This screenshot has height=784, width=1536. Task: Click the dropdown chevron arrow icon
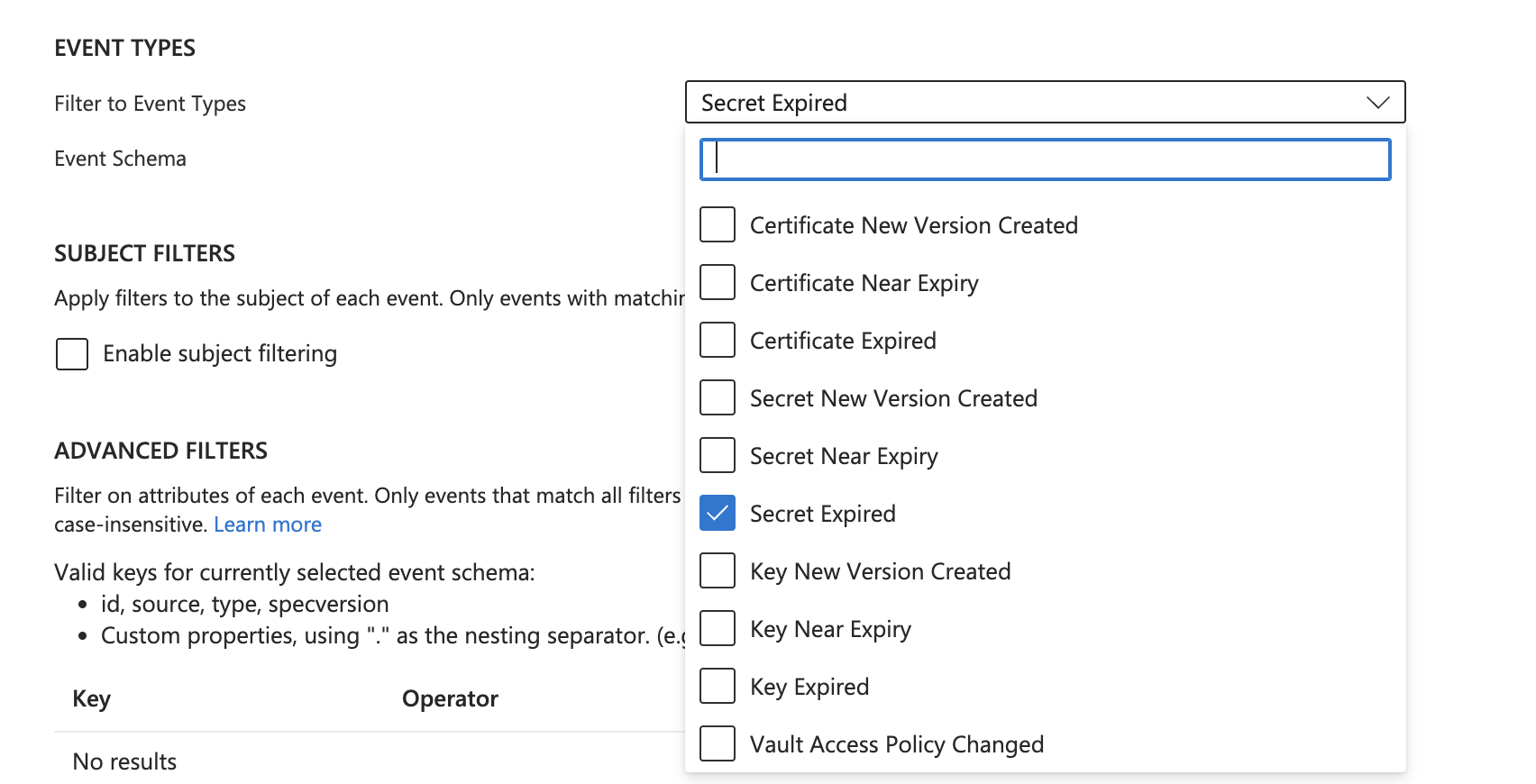click(1377, 103)
